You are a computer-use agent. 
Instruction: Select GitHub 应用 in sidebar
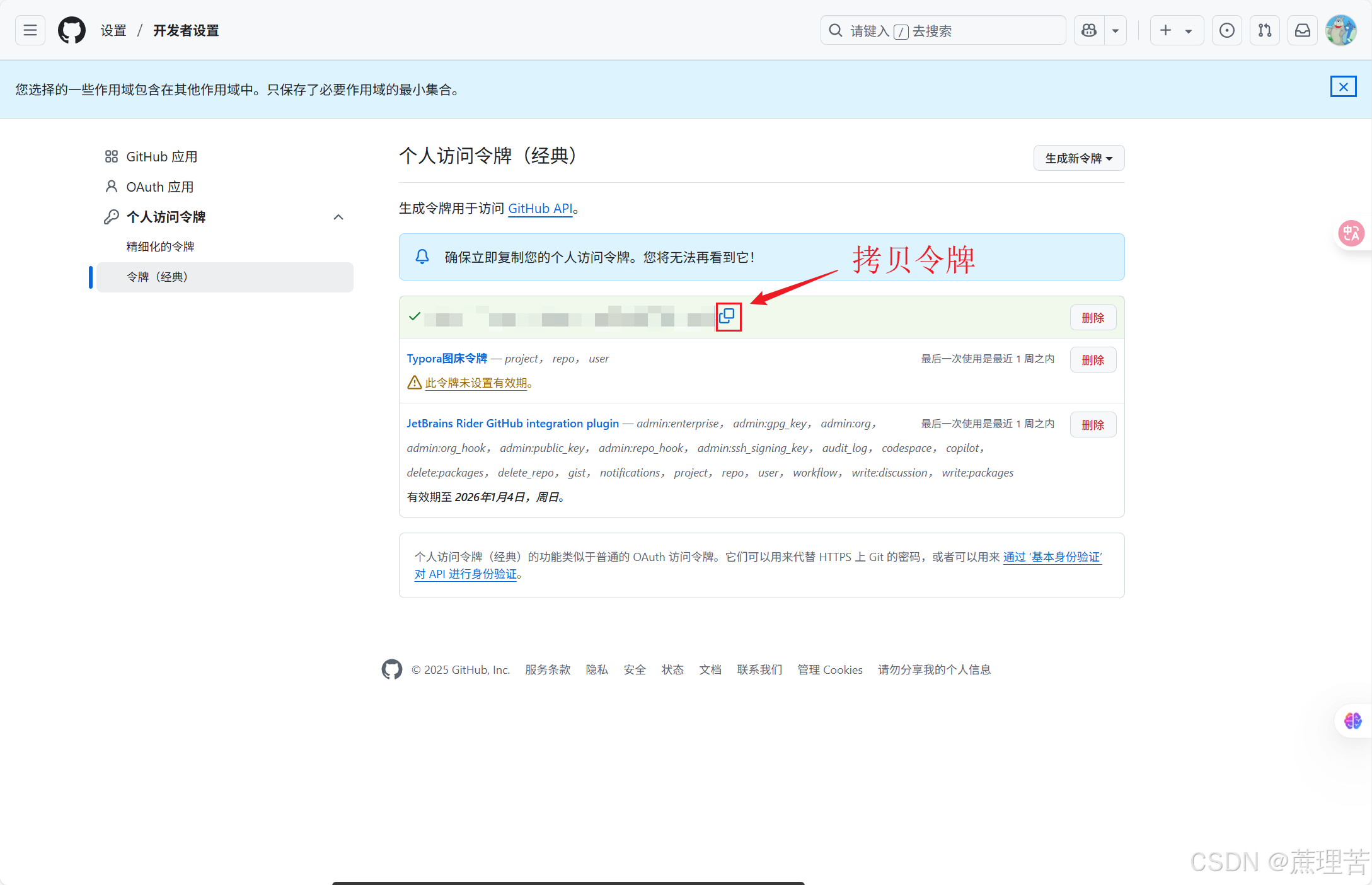161,157
